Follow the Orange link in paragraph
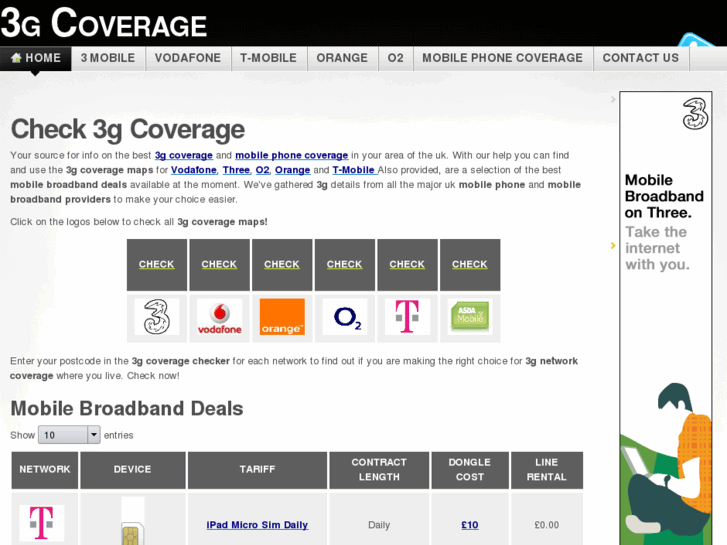 pyautogui.click(x=293, y=170)
